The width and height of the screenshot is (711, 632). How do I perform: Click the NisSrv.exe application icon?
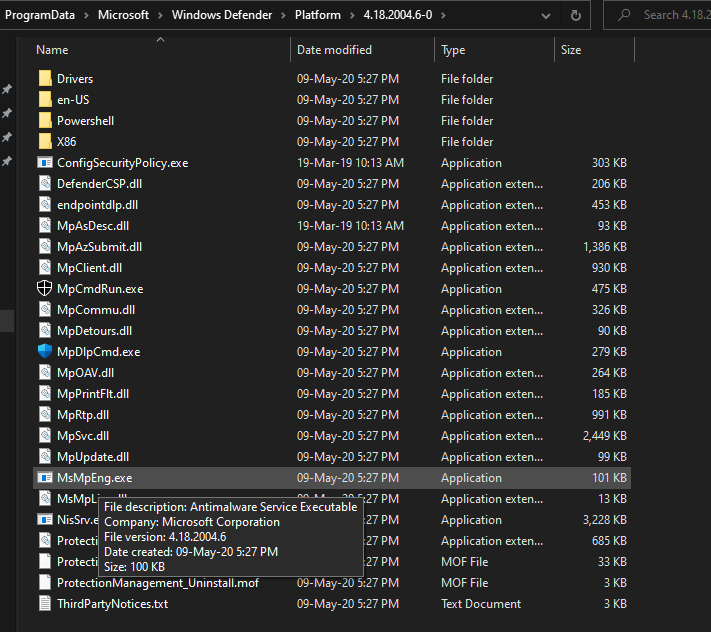[x=45, y=520]
